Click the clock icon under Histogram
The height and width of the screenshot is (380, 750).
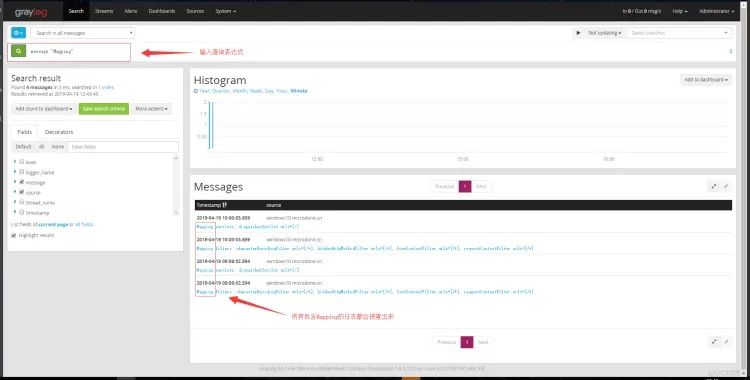(x=196, y=91)
